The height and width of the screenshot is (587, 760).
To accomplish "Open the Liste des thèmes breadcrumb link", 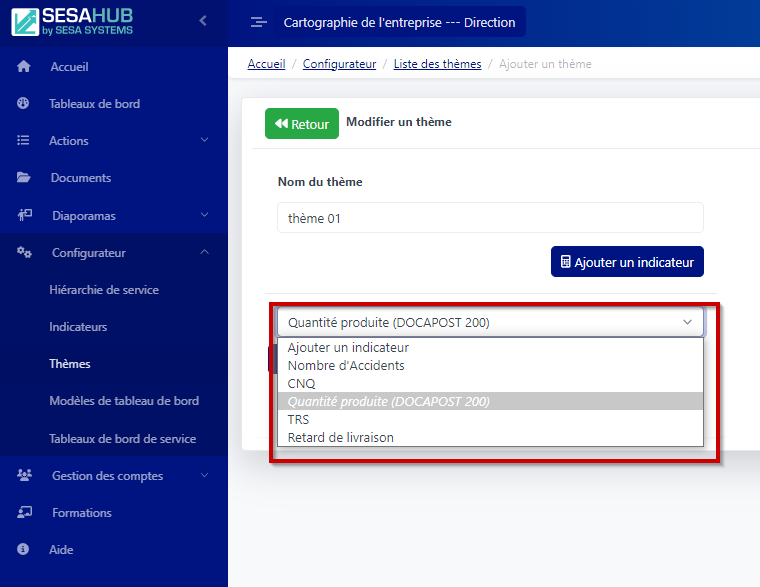I will [x=437, y=64].
